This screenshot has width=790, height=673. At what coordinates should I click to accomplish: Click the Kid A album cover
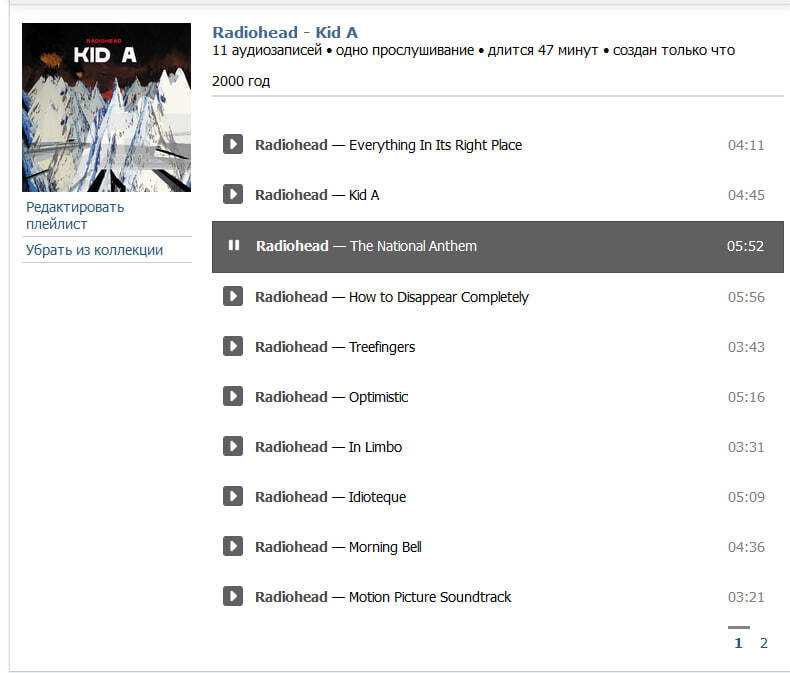[x=106, y=107]
